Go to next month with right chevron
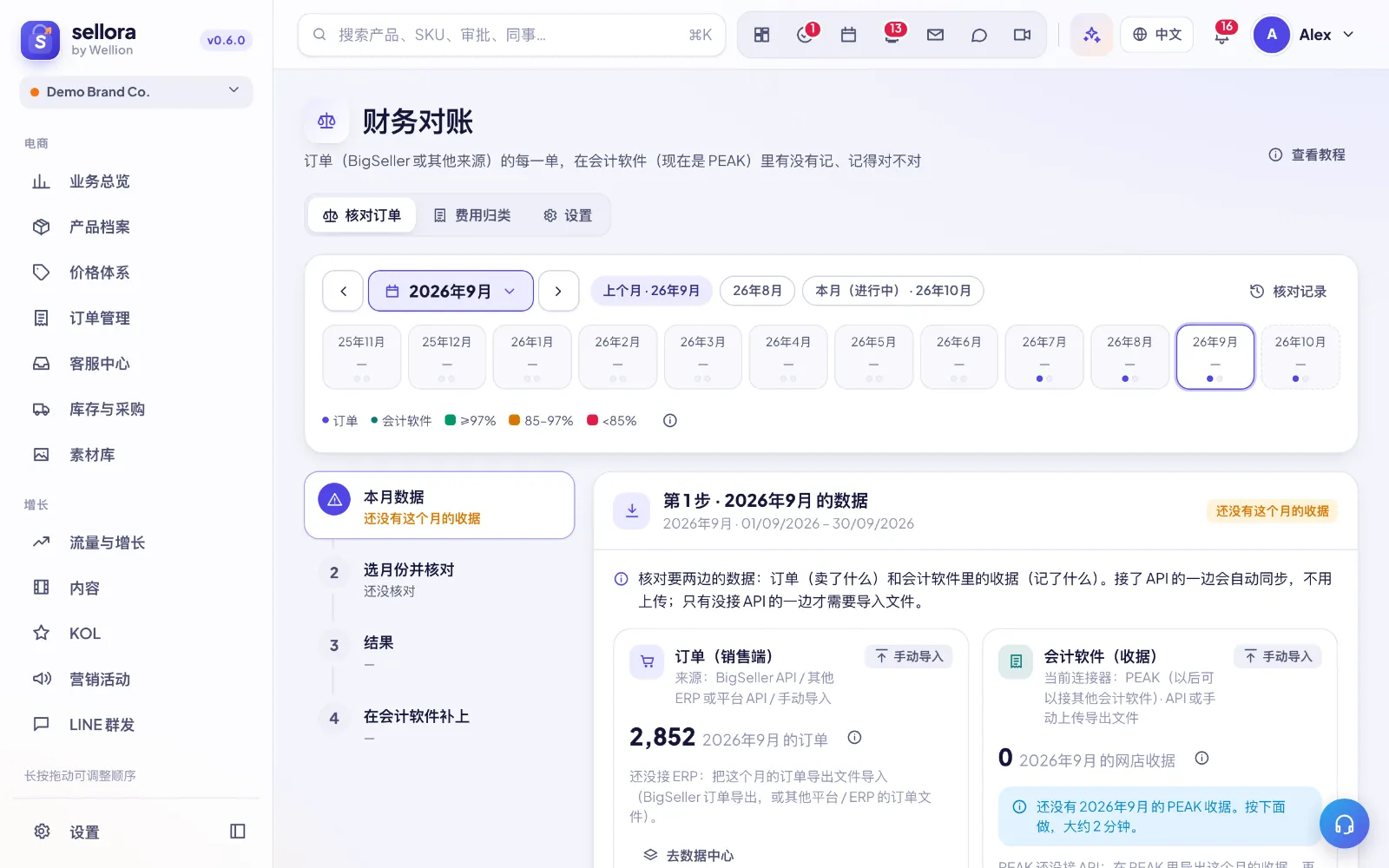Screen dimensions: 1389x868 coord(558,291)
